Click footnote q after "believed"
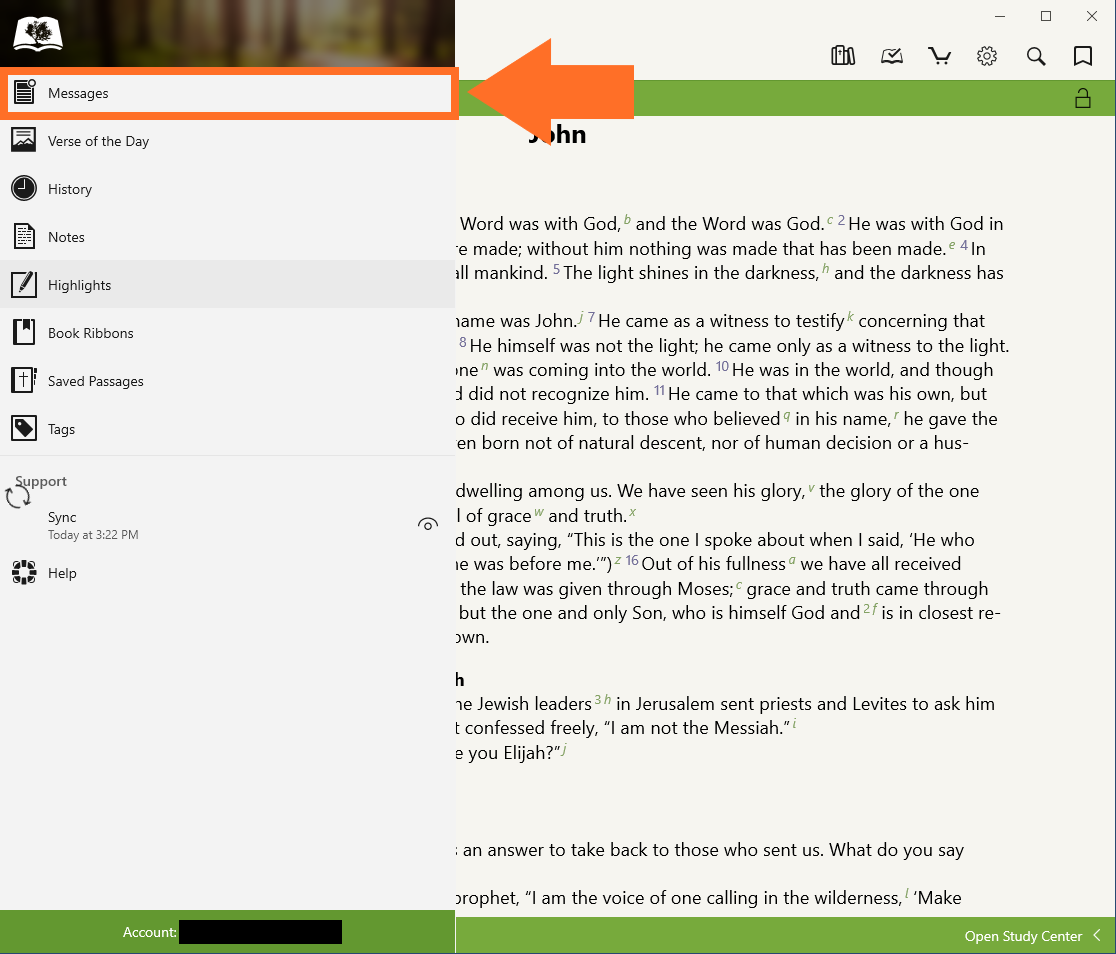 [x=786, y=415]
